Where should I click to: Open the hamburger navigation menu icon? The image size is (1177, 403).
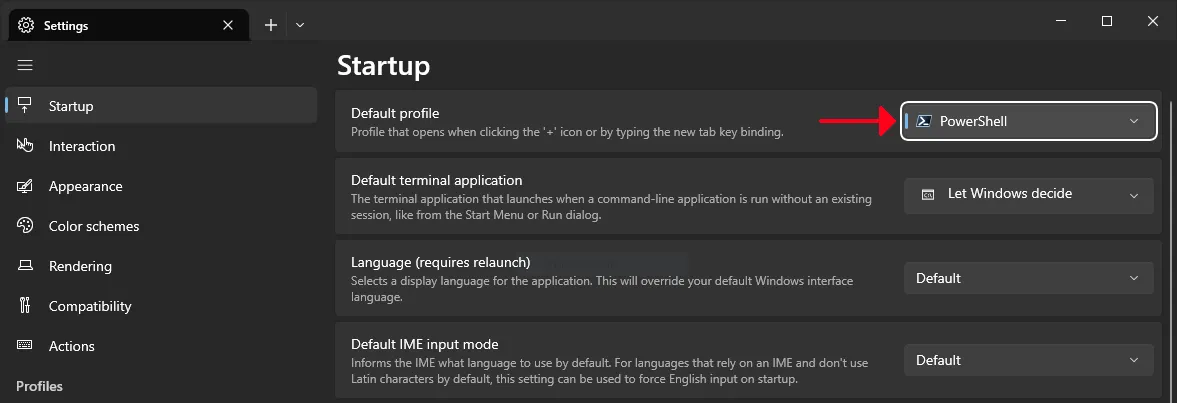pos(25,65)
